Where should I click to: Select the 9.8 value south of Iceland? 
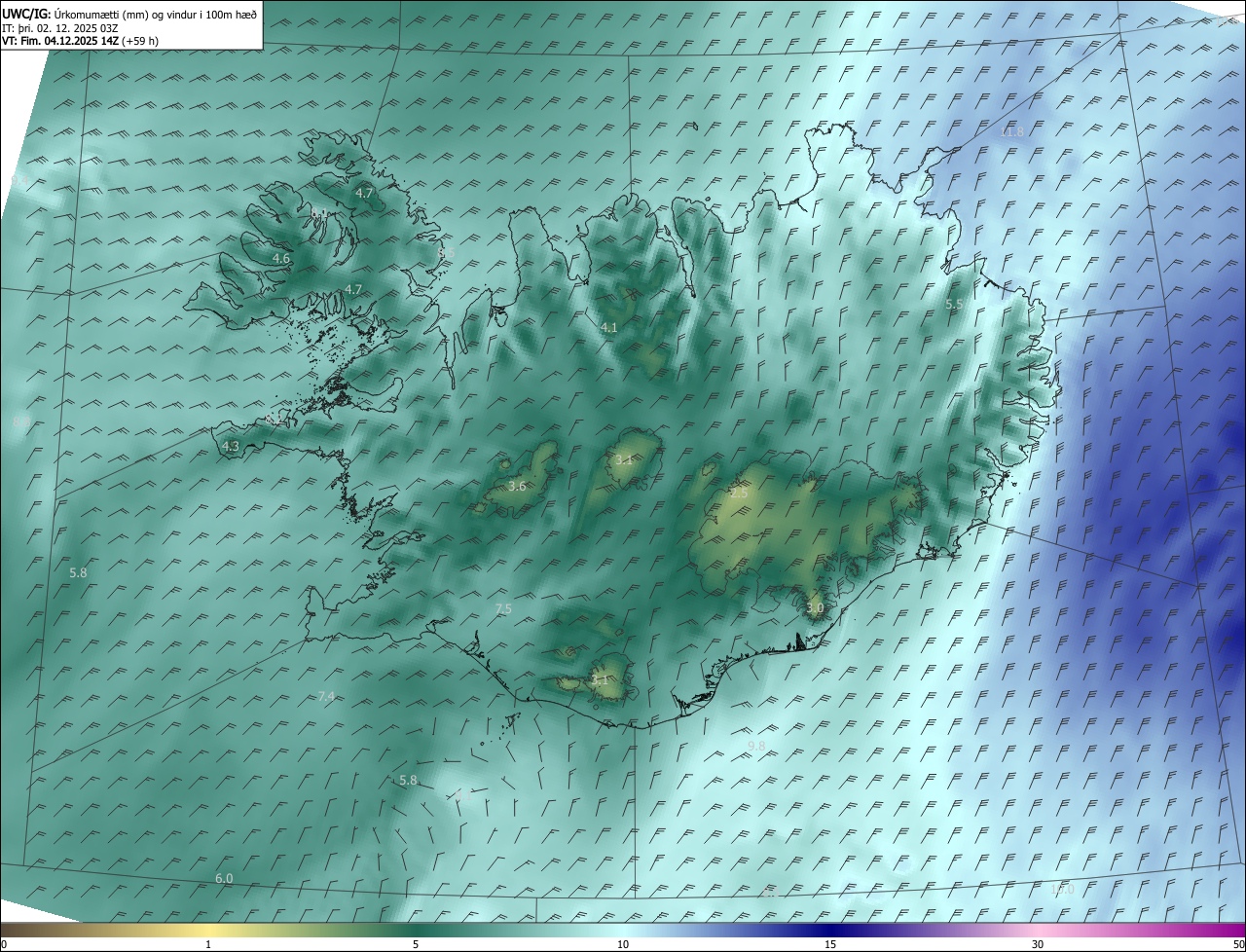click(756, 746)
